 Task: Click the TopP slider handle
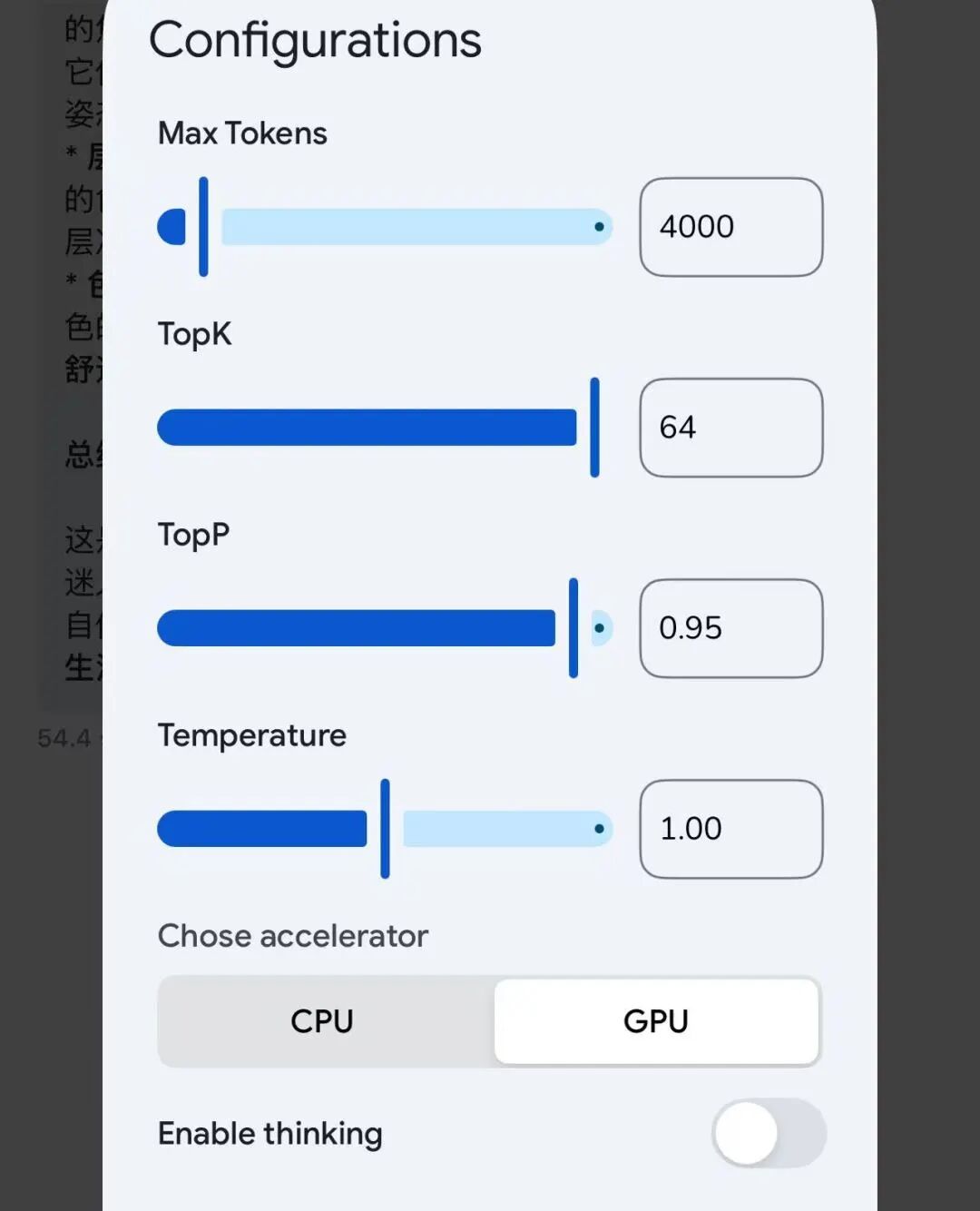tap(573, 628)
